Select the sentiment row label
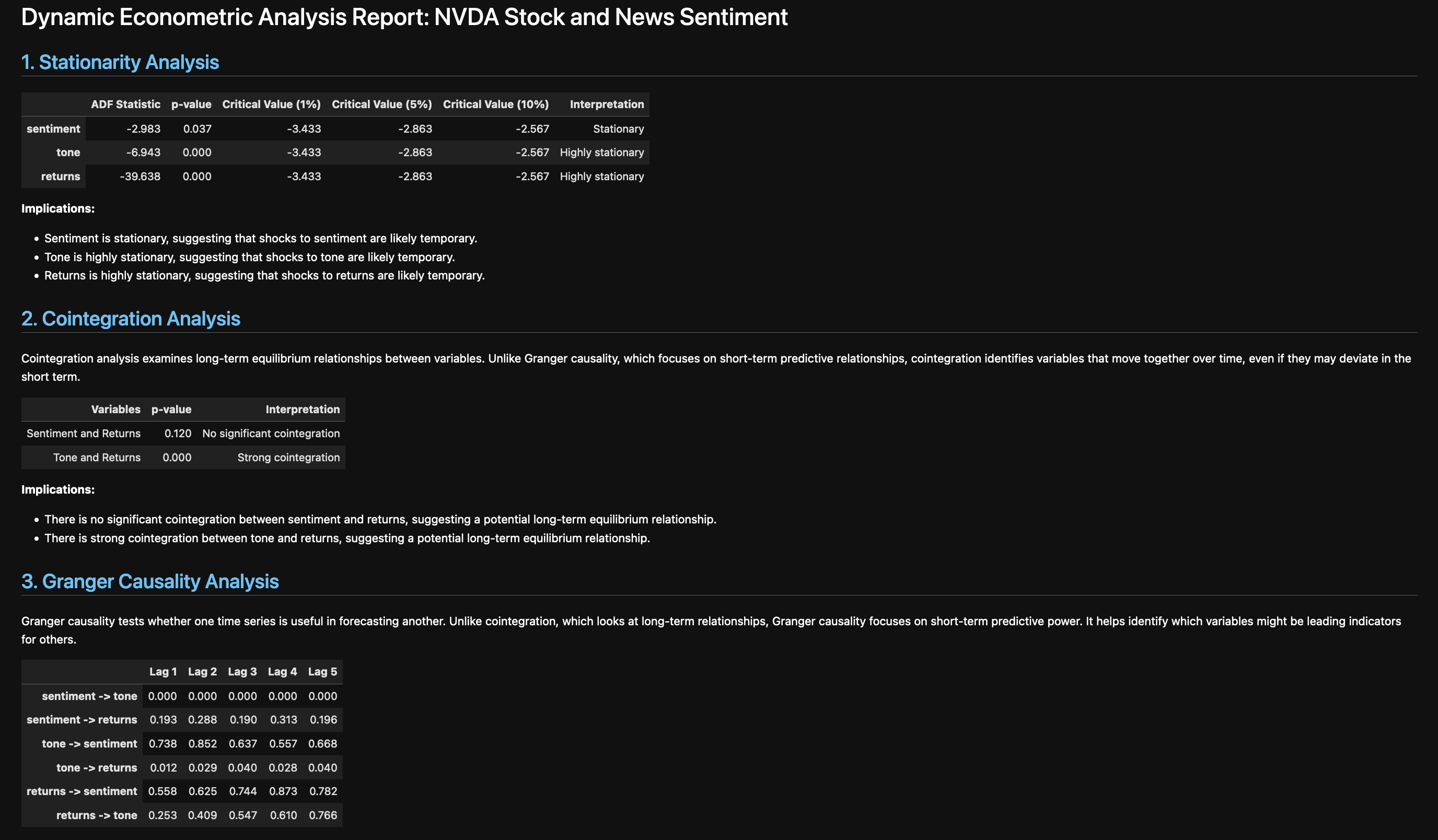Image resolution: width=1438 pixels, height=840 pixels. (53, 129)
